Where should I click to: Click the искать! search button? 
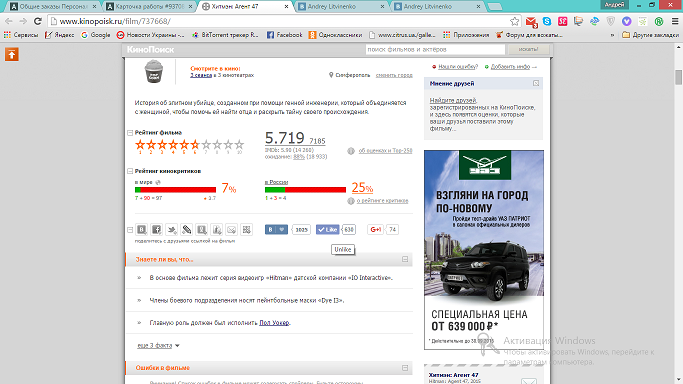pos(528,50)
